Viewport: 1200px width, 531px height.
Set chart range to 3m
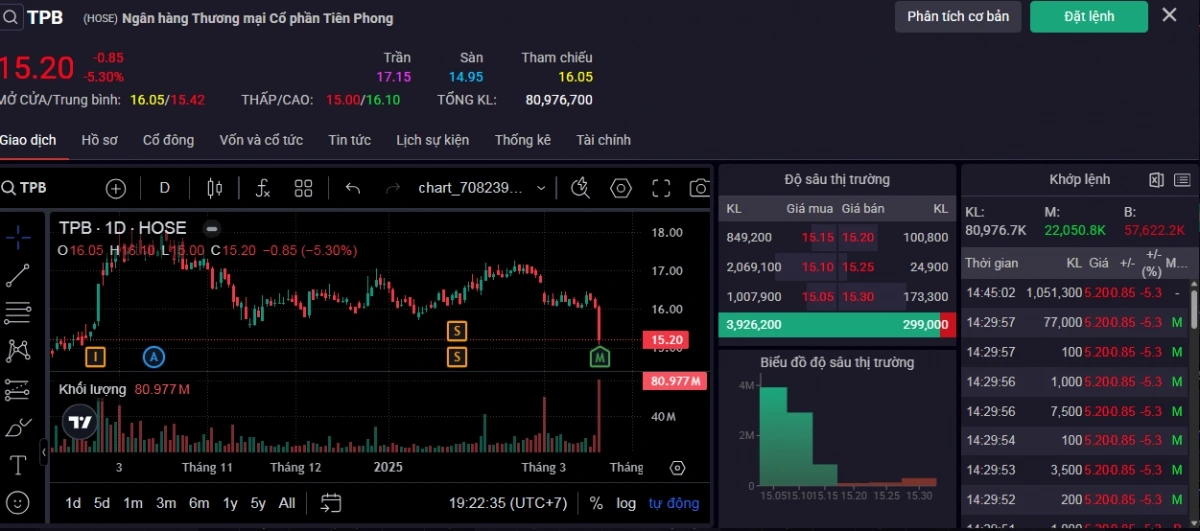tap(166, 503)
